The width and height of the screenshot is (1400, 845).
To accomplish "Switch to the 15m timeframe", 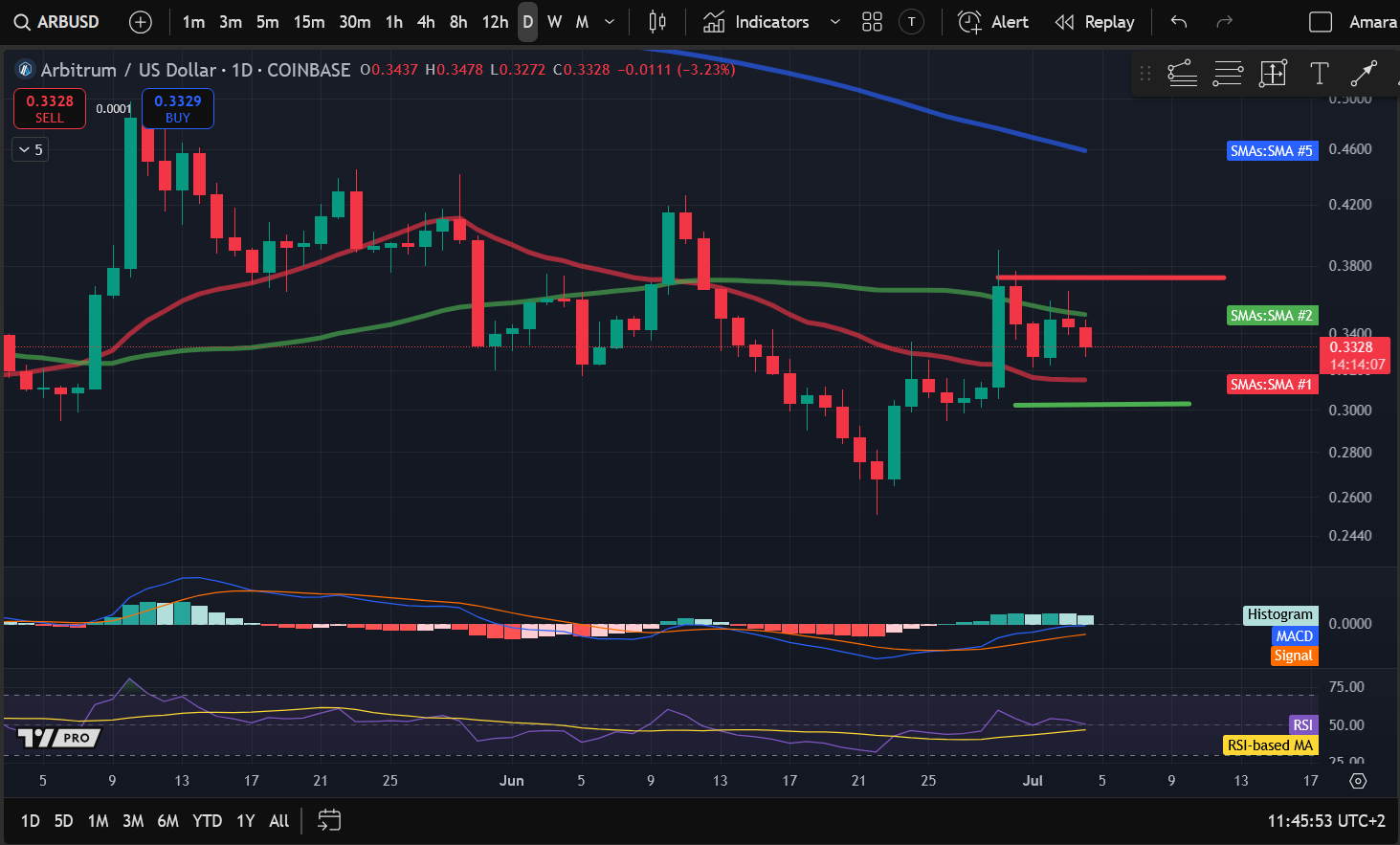I will coord(309,22).
